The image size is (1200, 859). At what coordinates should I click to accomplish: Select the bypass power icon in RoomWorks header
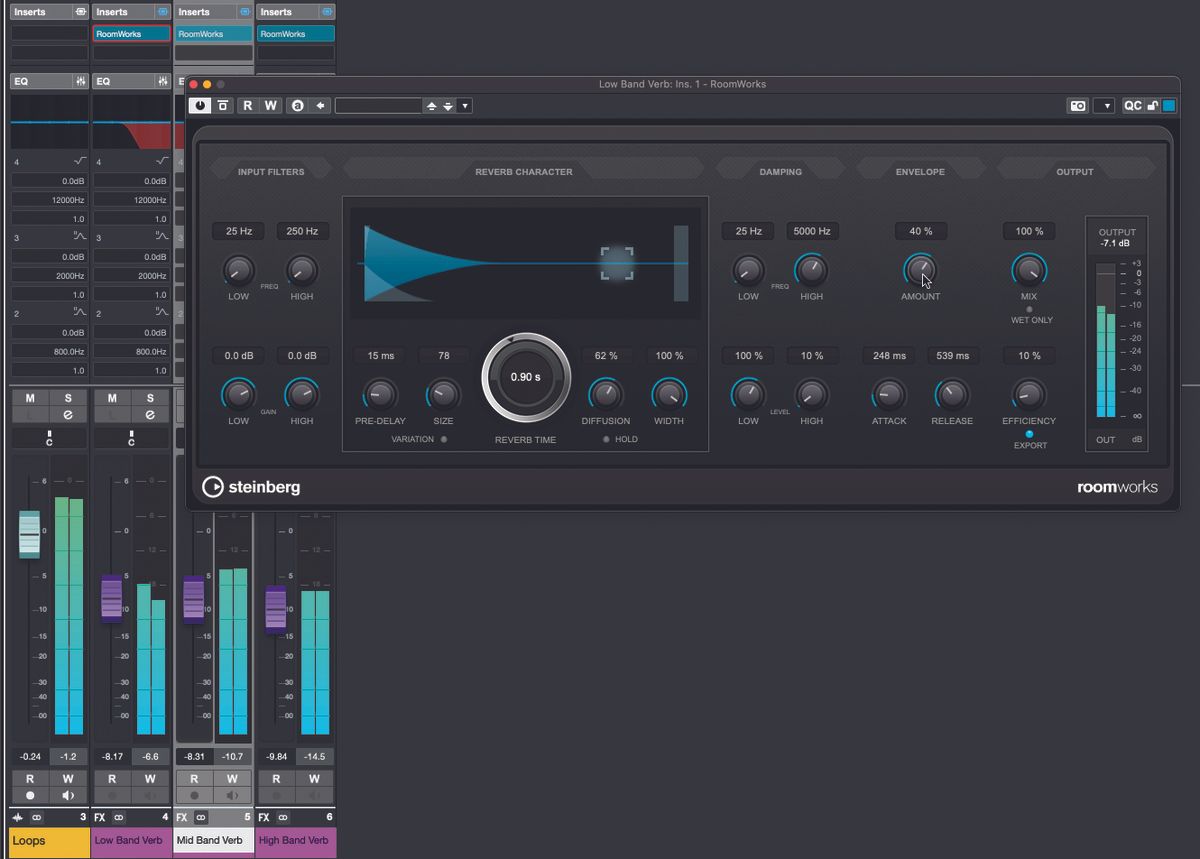[200, 105]
